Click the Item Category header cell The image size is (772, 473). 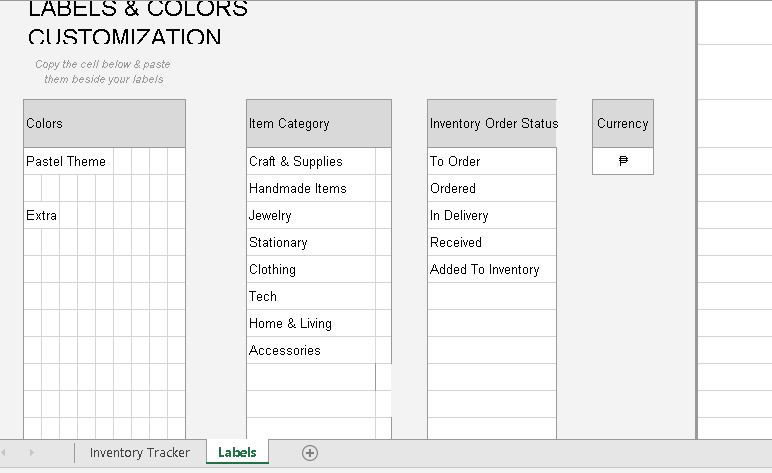pos(318,124)
